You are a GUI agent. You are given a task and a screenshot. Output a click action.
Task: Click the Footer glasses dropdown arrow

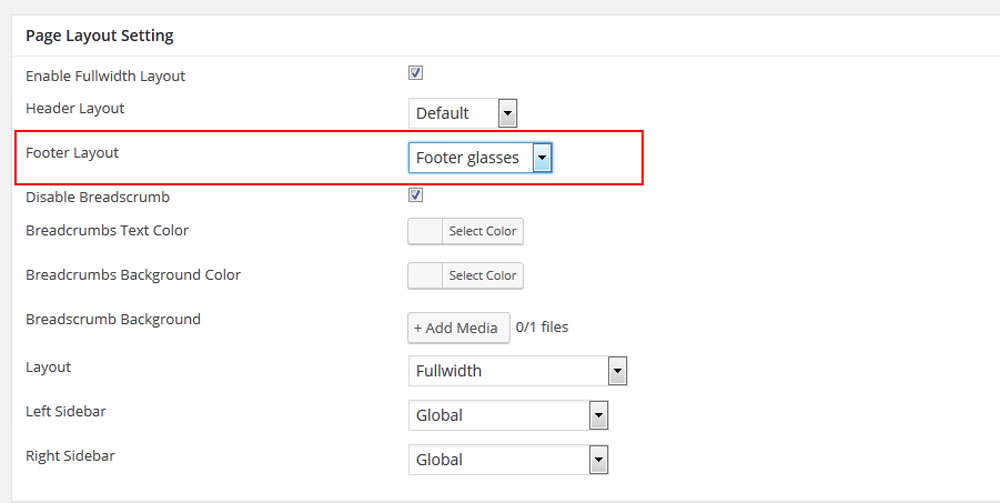coord(542,157)
